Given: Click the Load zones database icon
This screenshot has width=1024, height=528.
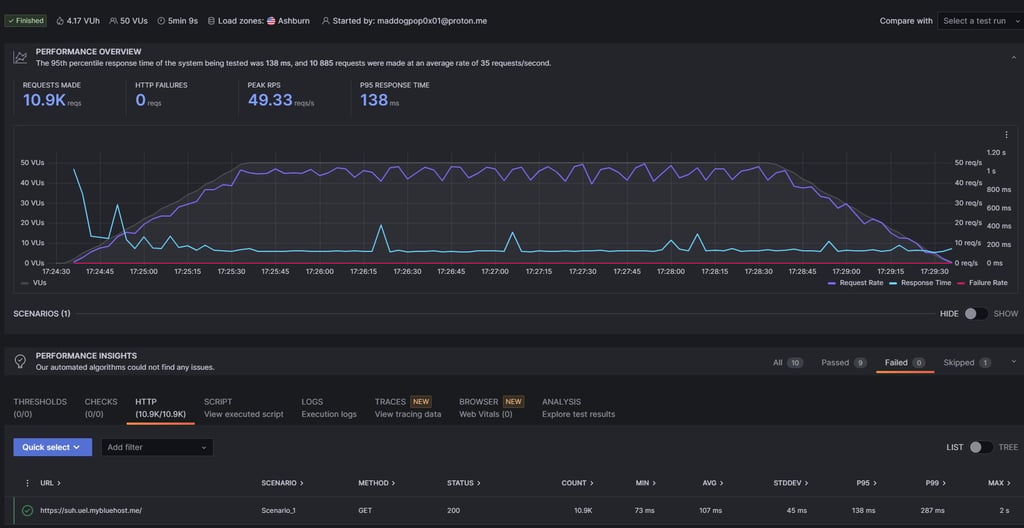Looking at the screenshot, I should (x=211, y=21).
